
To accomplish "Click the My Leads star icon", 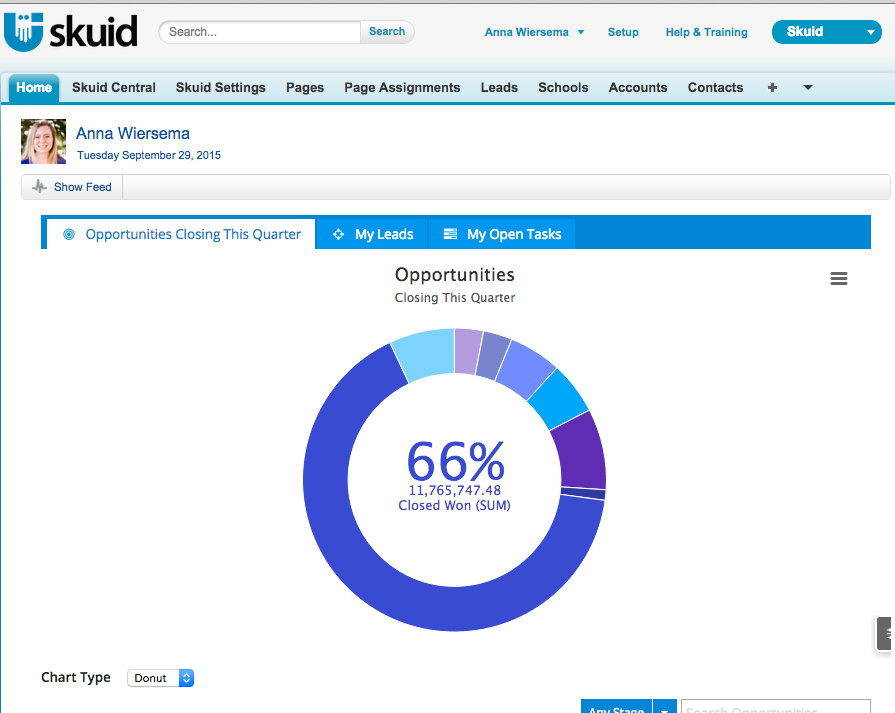I will point(340,233).
